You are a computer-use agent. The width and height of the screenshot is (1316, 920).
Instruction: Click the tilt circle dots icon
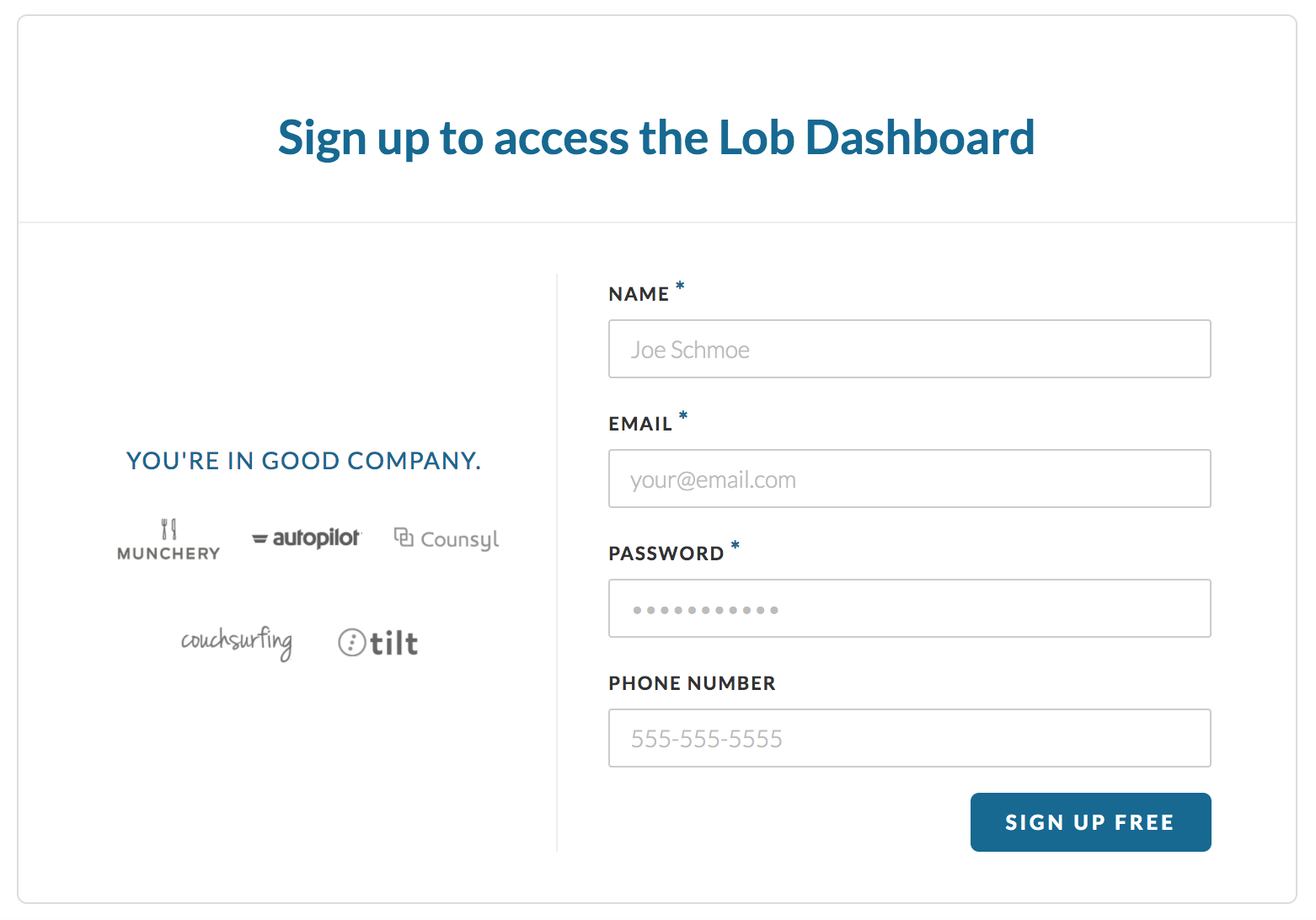[351, 643]
